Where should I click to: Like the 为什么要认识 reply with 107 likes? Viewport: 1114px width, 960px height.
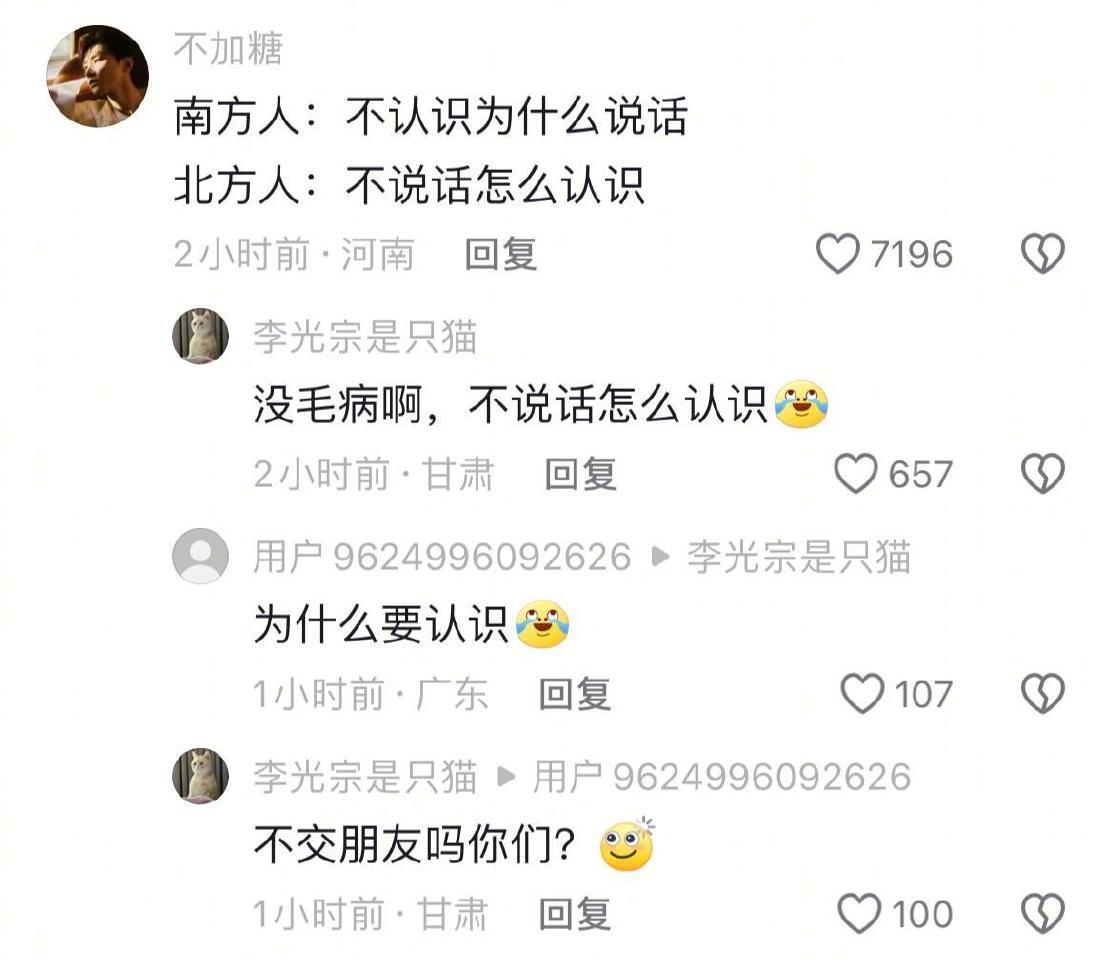pyautogui.click(x=862, y=694)
